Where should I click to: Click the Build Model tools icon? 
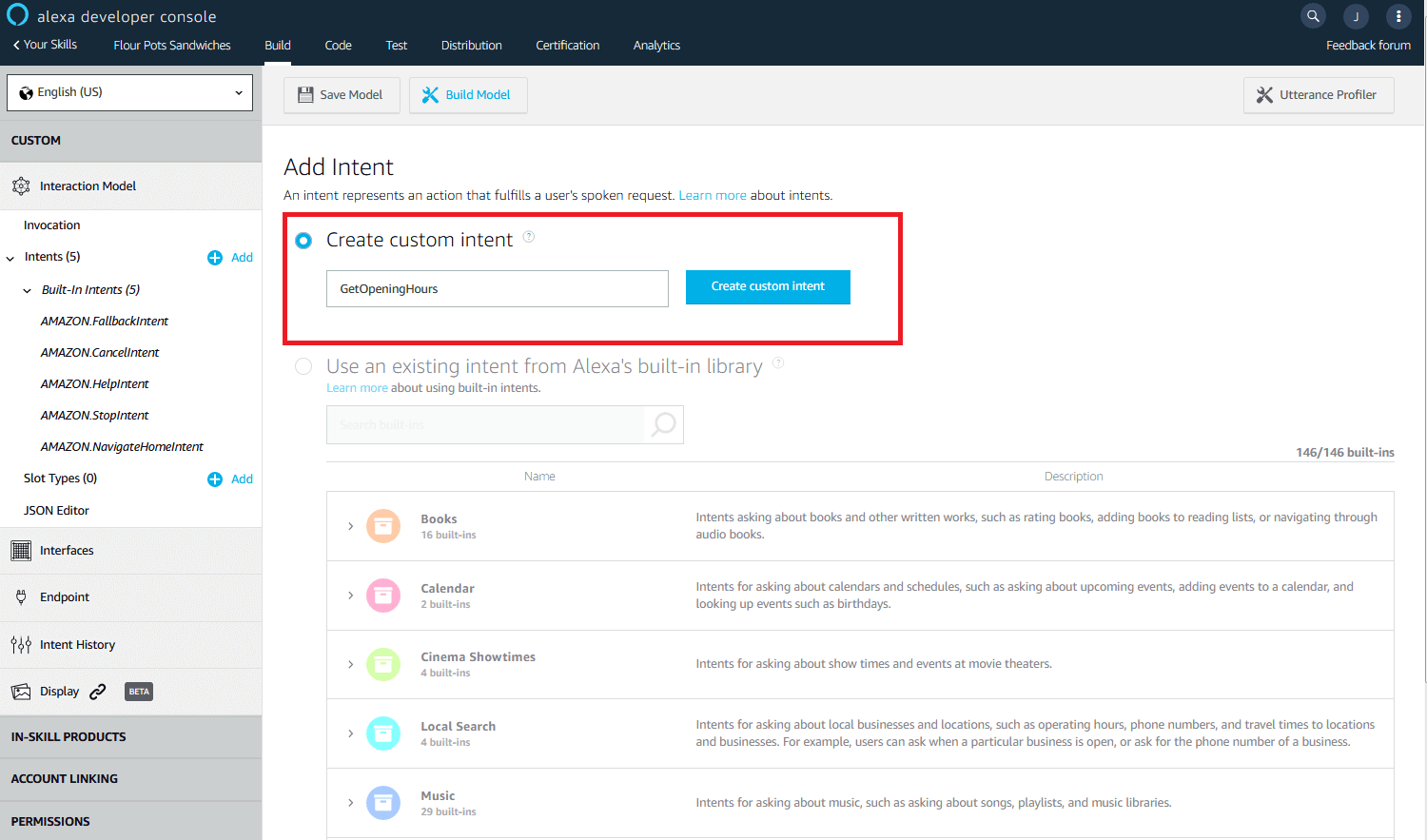(x=431, y=95)
